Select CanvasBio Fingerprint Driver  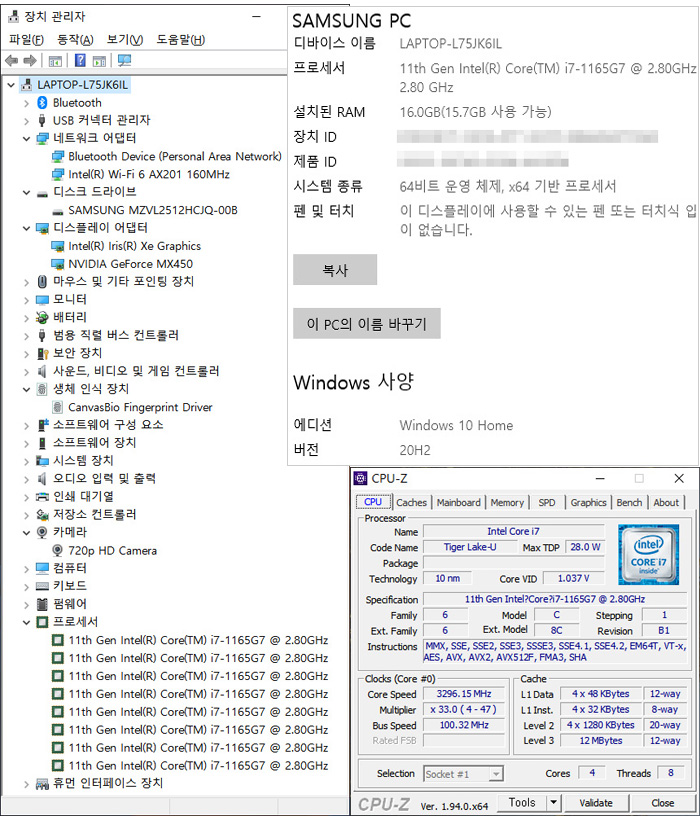click(140, 407)
